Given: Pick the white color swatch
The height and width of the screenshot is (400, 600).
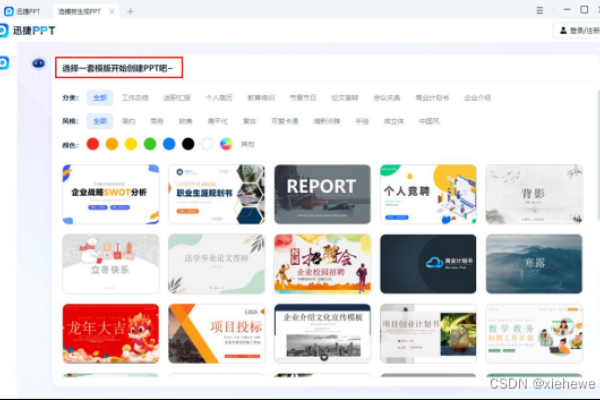Looking at the screenshot, I should 207,144.
